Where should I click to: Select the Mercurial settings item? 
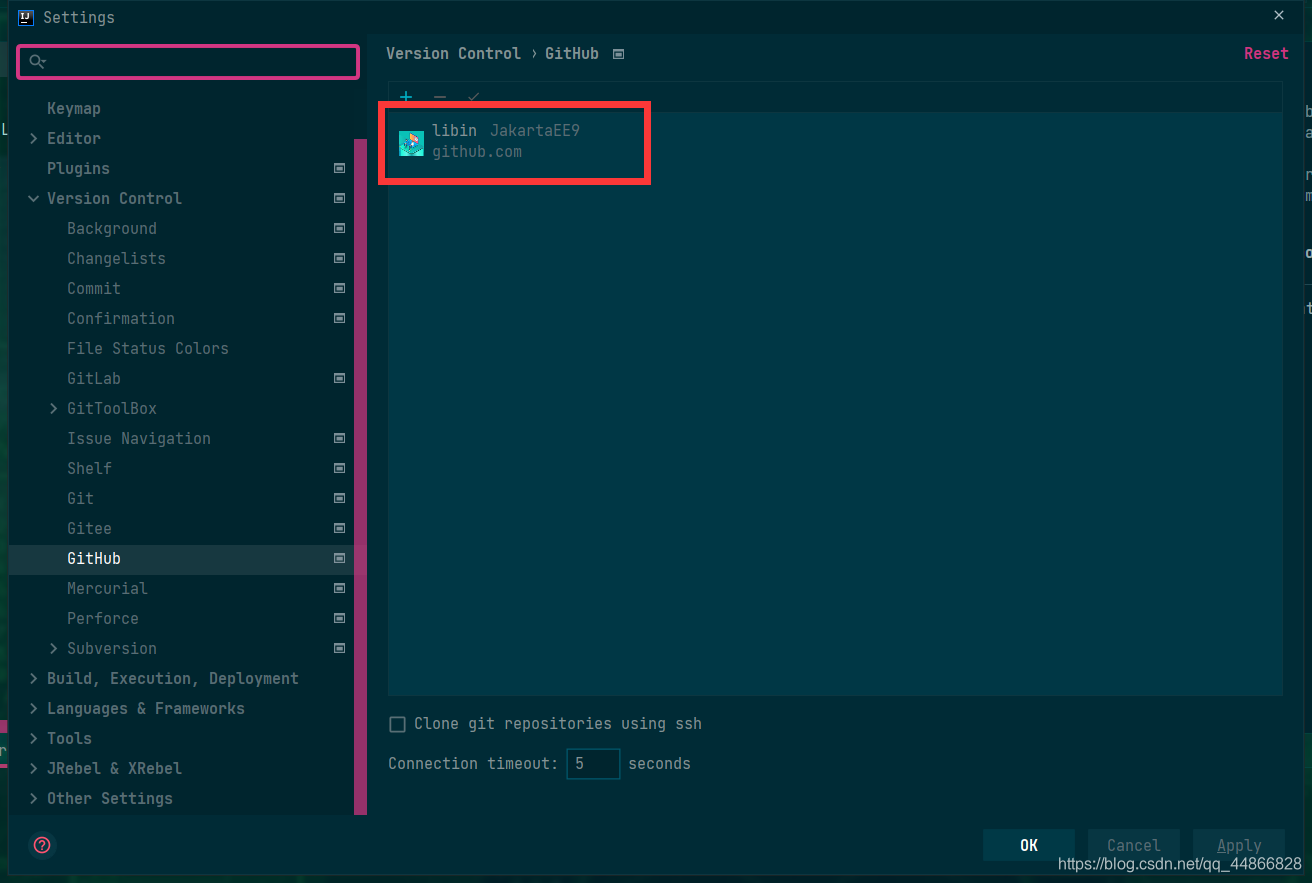[107, 588]
